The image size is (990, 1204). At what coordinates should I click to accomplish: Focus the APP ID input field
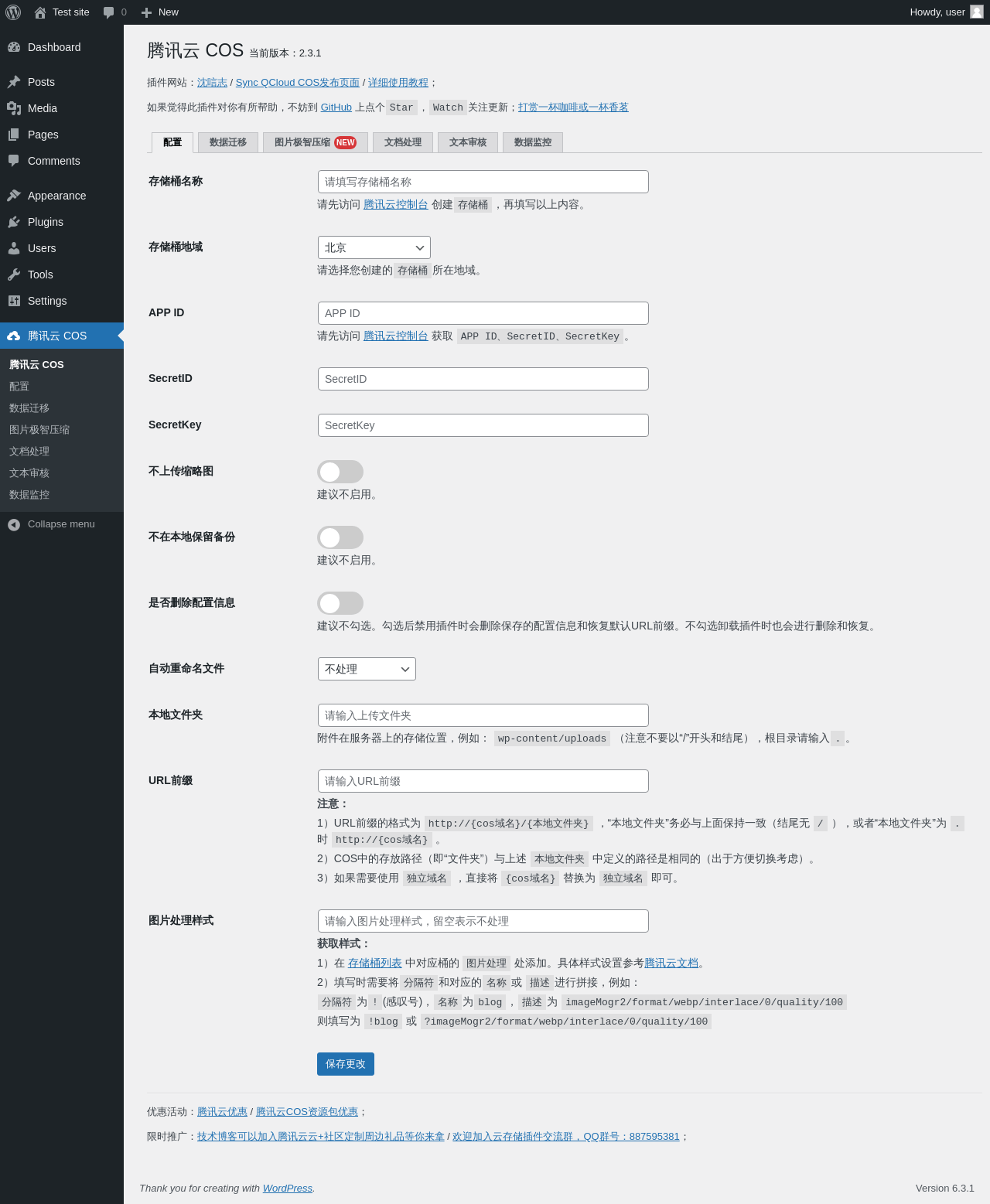483,313
